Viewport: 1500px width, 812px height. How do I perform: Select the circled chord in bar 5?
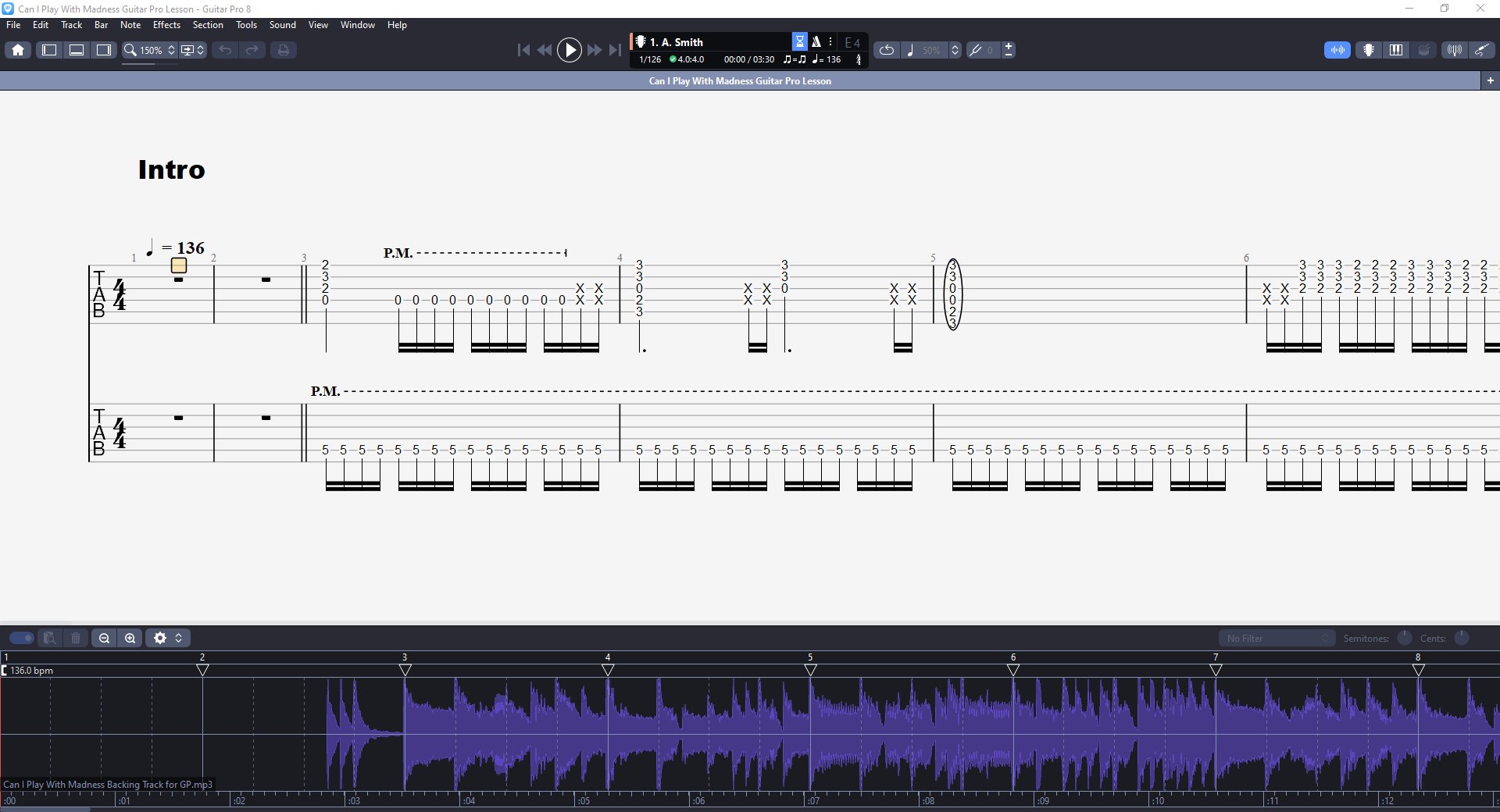[952, 294]
